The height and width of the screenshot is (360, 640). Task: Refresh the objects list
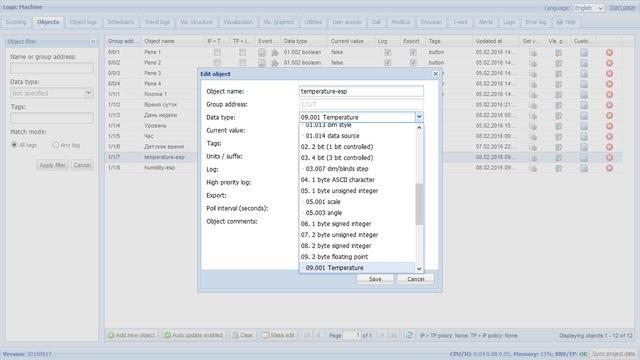click(x=409, y=335)
